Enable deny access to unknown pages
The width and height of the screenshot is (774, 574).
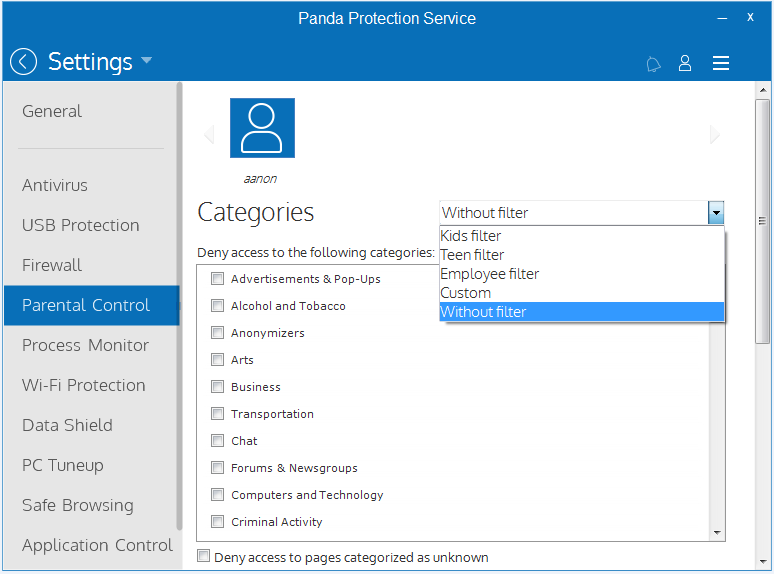tap(203, 556)
